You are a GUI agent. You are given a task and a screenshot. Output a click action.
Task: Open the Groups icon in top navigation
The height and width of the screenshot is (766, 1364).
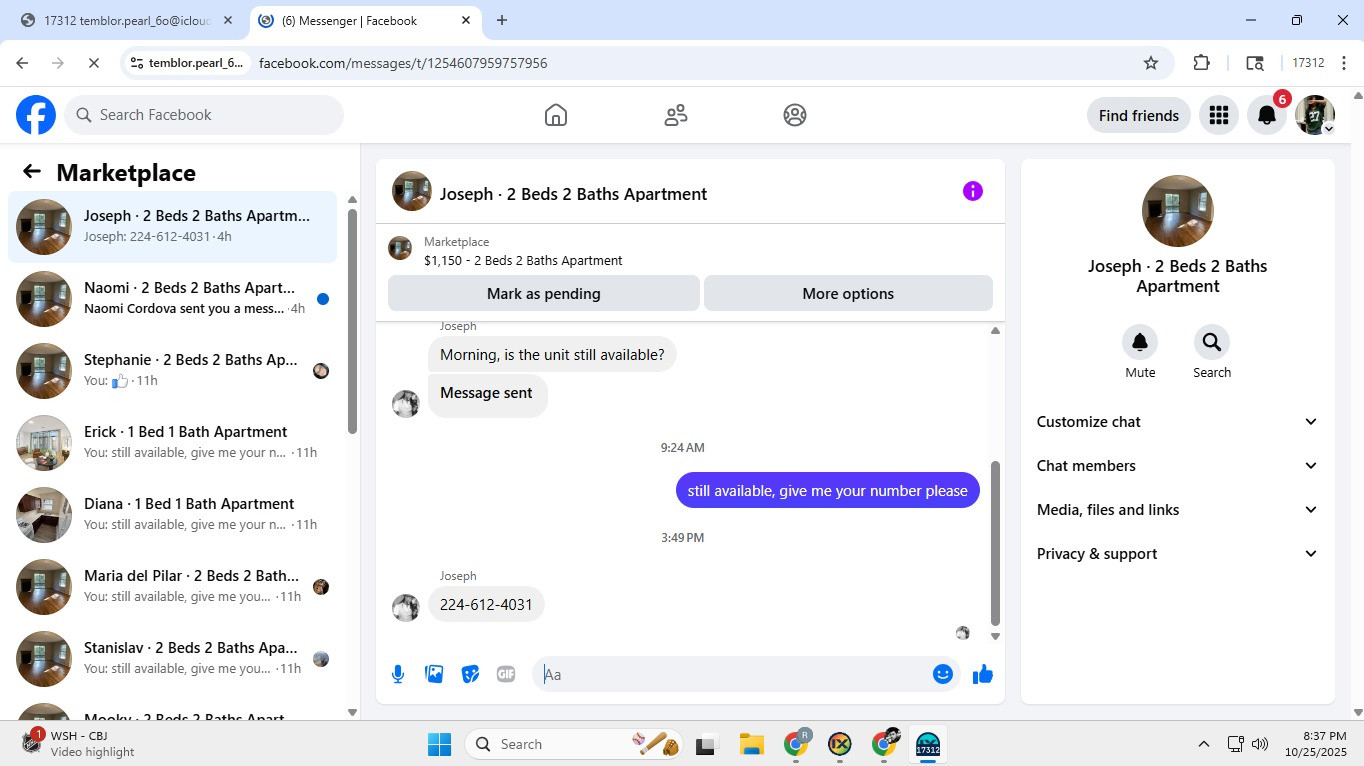795,115
